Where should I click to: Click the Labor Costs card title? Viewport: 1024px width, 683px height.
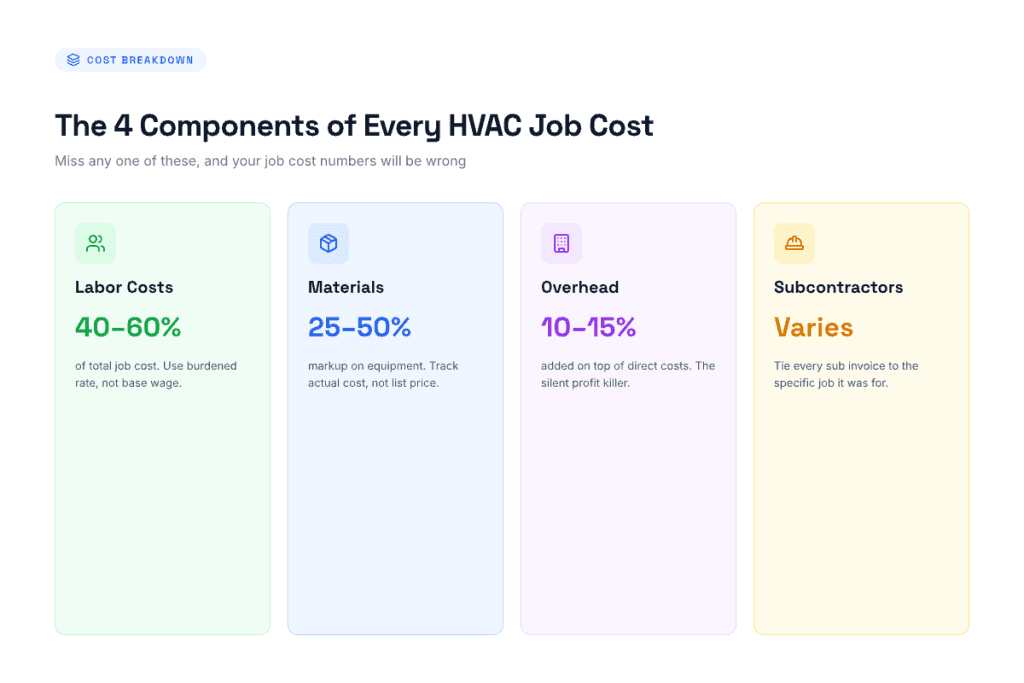(124, 287)
